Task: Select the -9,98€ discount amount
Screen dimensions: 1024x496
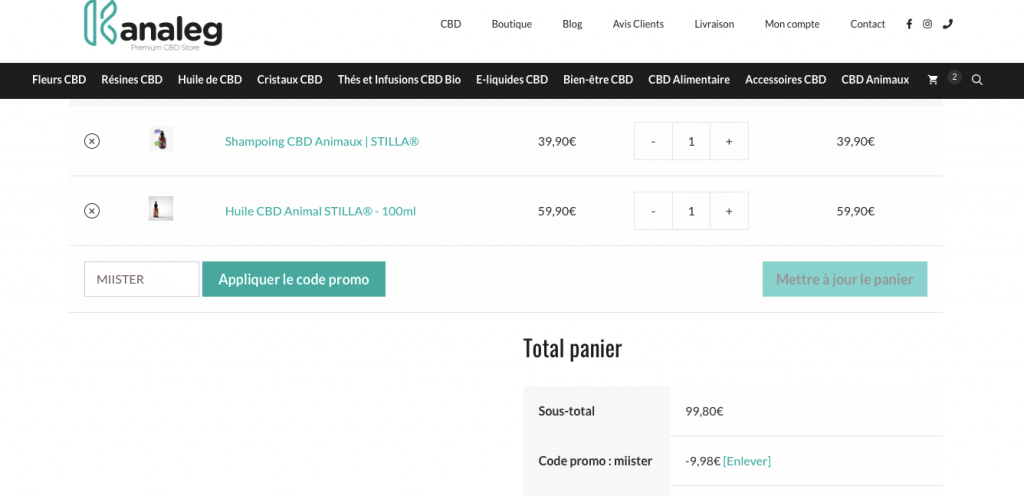Action: pos(703,461)
